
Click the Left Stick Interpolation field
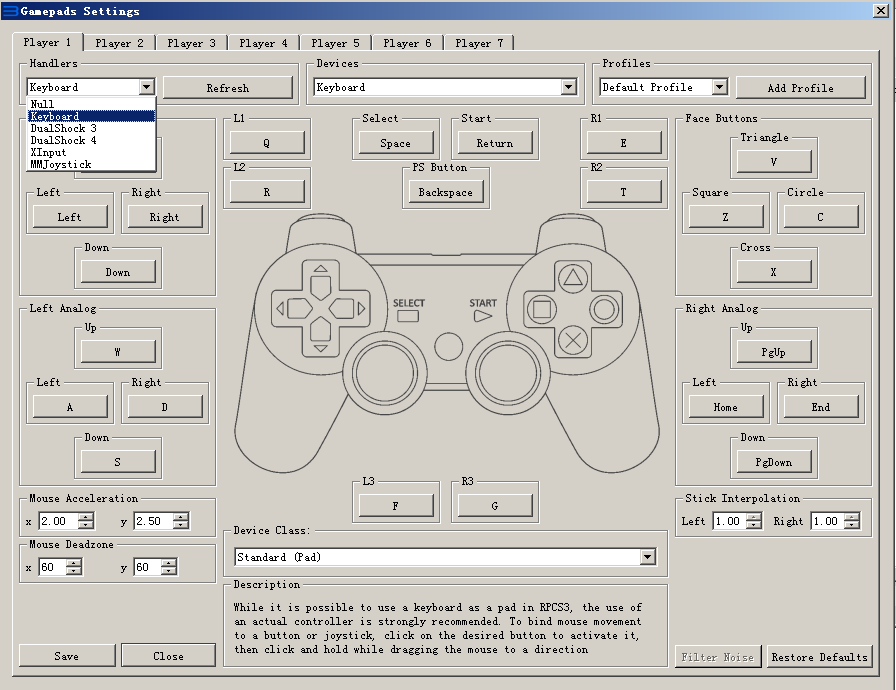(728, 521)
